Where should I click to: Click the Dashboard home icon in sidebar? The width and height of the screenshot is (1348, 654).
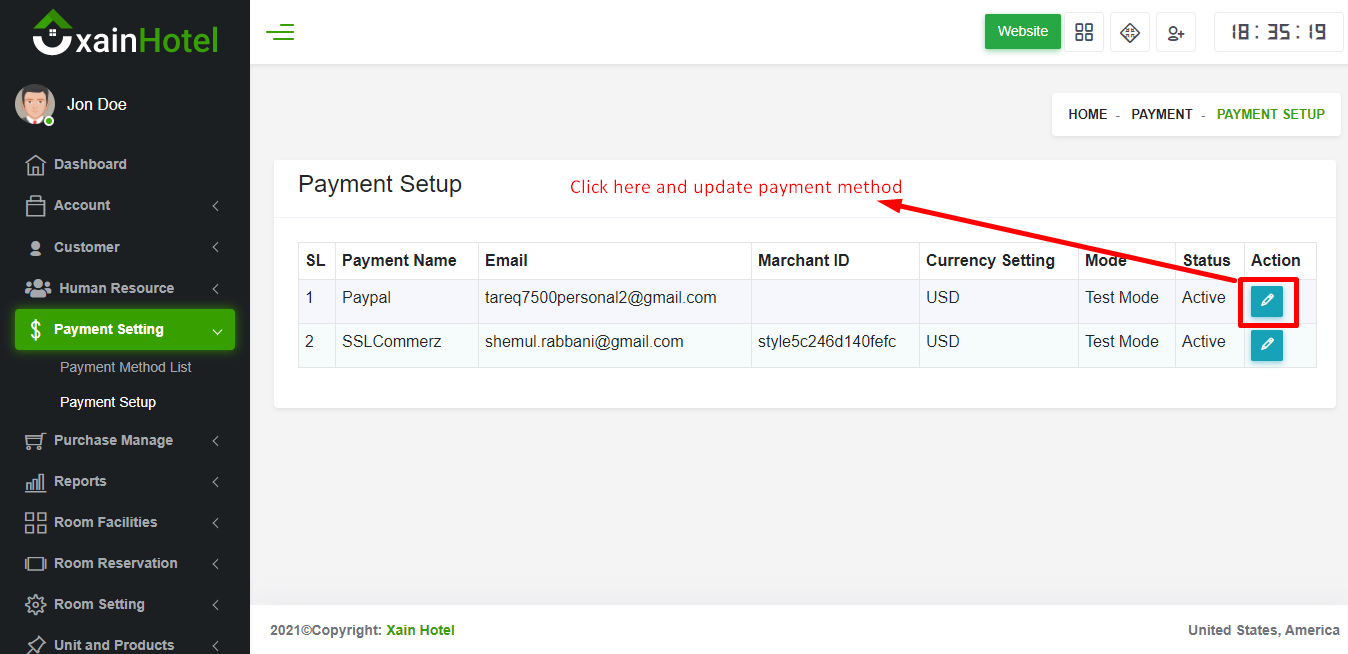(36, 165)
